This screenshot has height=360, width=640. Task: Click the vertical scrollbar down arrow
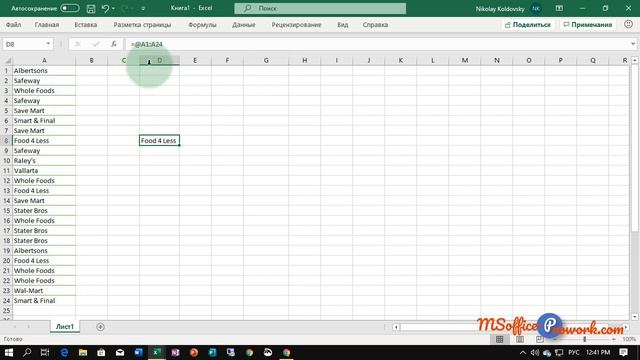(x=635, y=316)
